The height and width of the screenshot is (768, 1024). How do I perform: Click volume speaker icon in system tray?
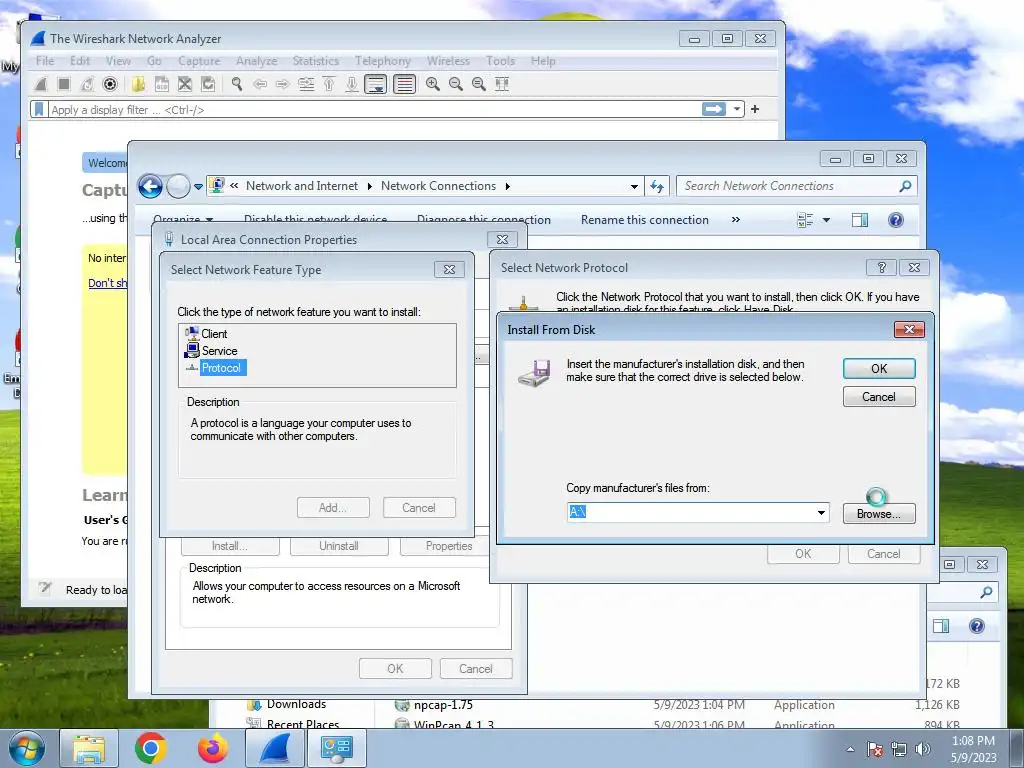[923, 749]
